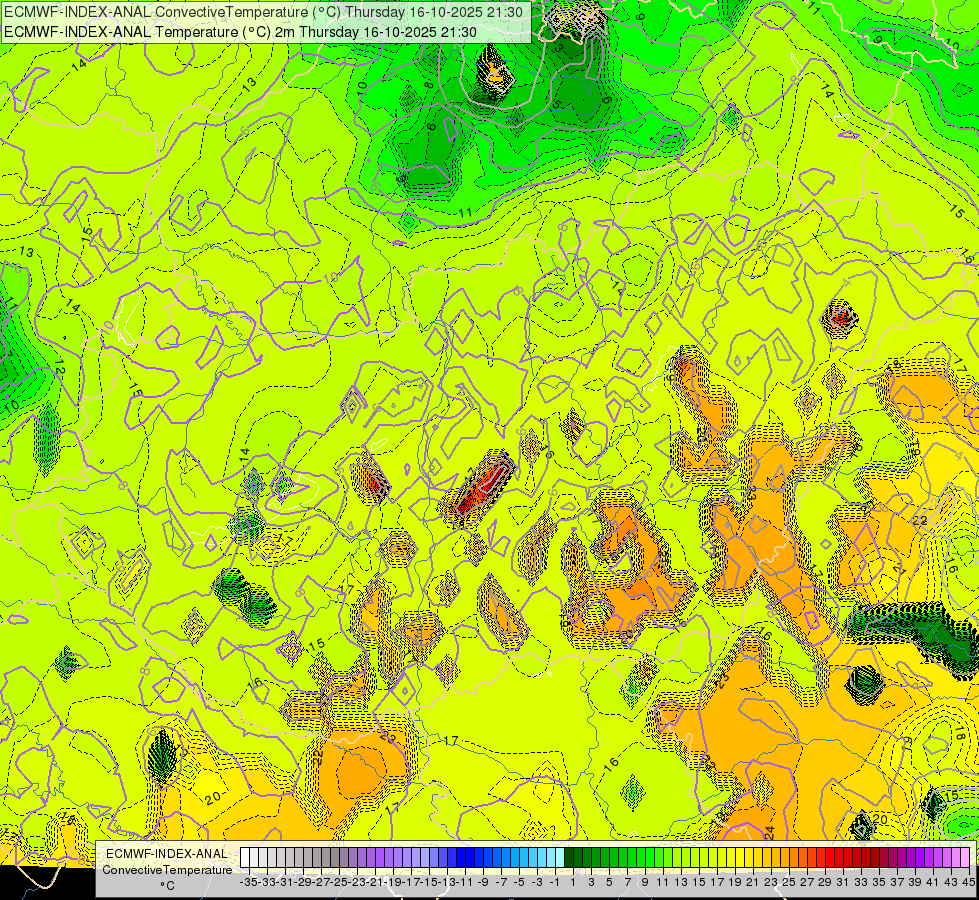Choose the red legend swatch above 29
The width and height of the screenshot is (979, 900).
(x=822, y=858)
